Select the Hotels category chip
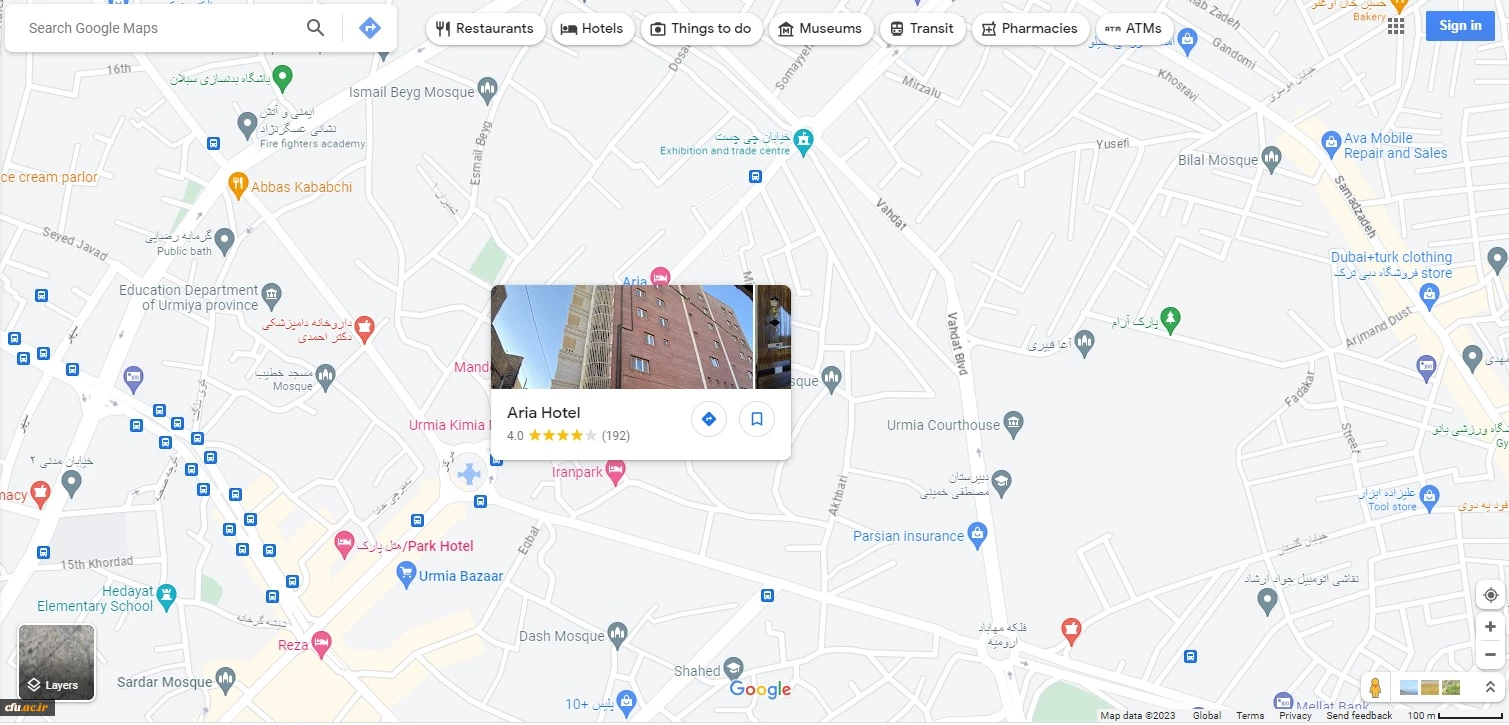Image resolution: width=1509 pixels, height=725 pixels. 592,29
